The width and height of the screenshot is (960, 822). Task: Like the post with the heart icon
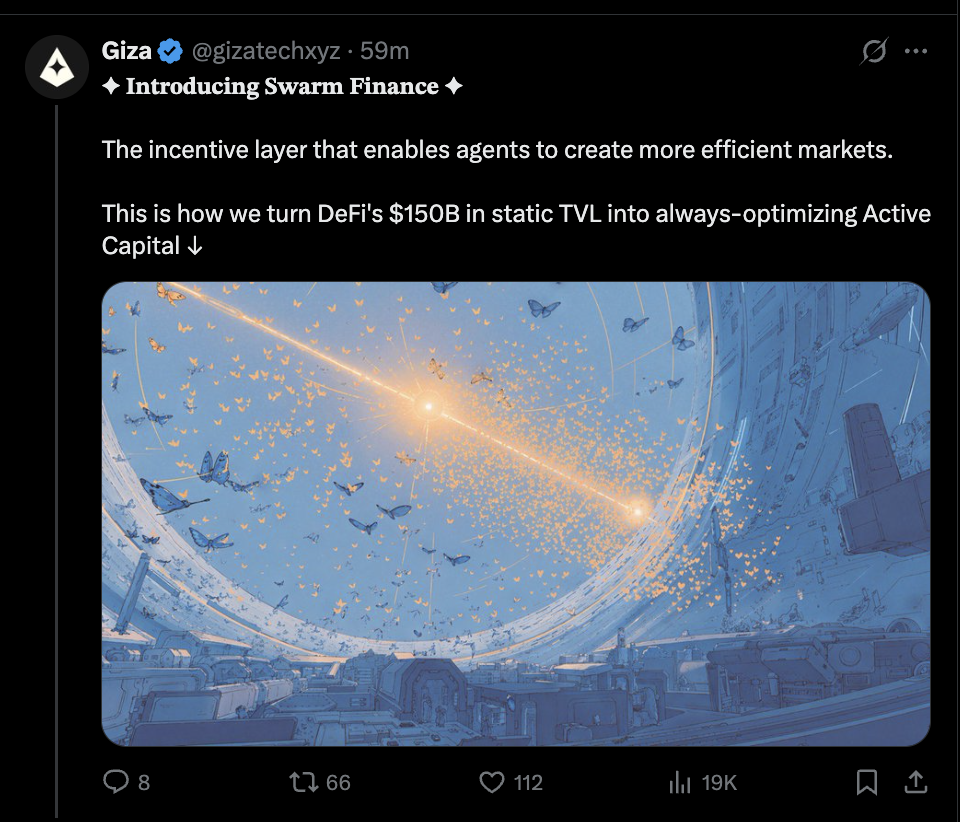pyautogui.click(x=492, y=782)
